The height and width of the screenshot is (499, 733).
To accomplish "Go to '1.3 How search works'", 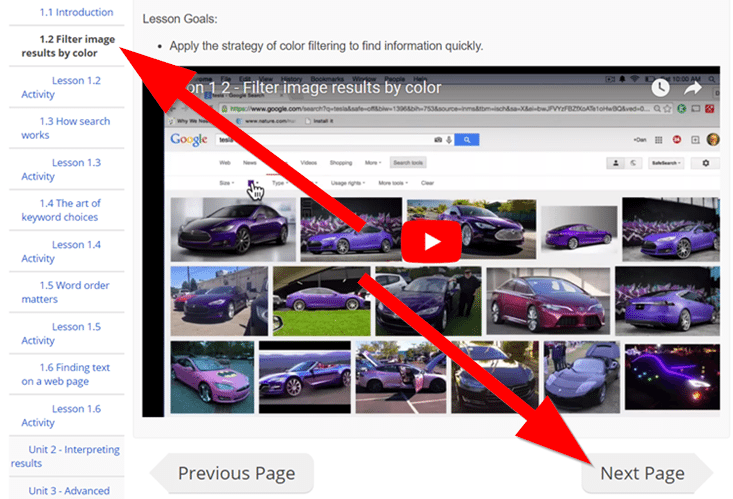I will coord(65,128).
